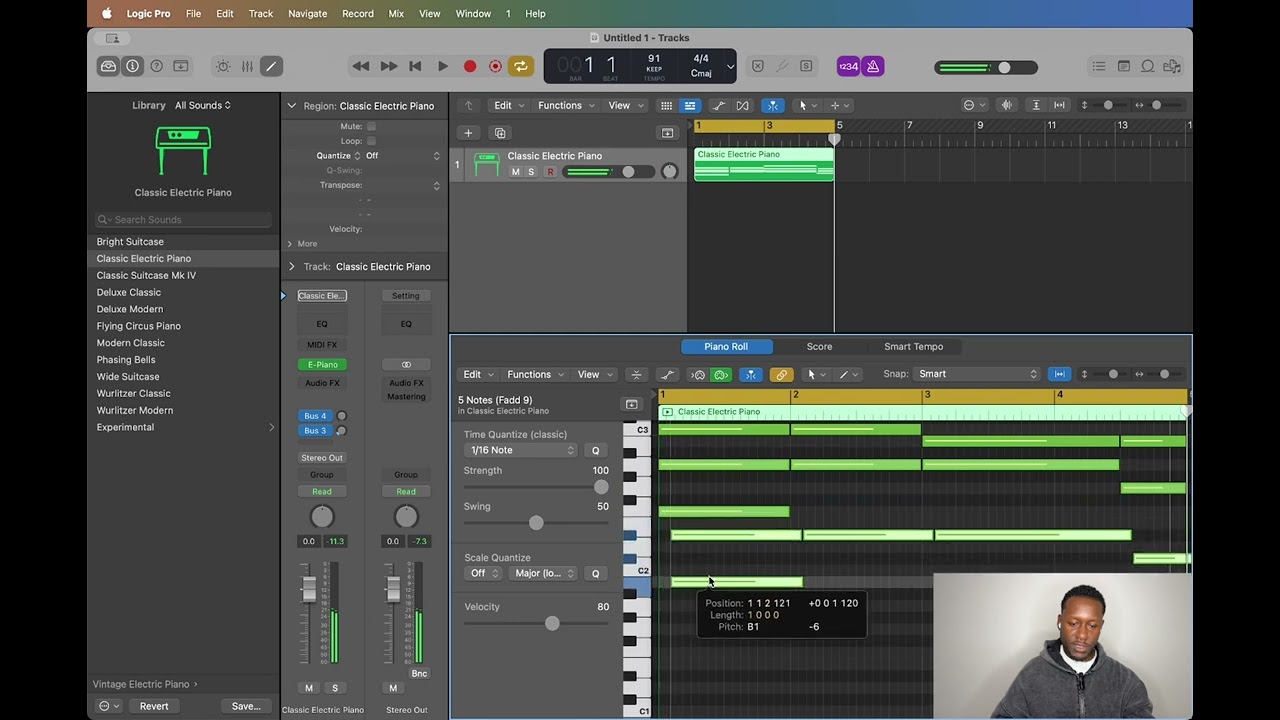Record-enable the Classic Electric Piano track

point(549,172)
